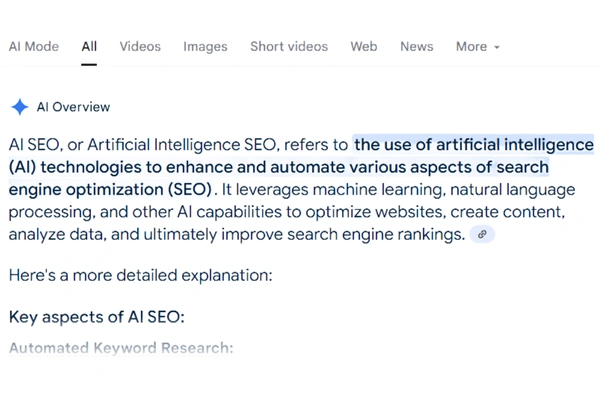The width and height of the screenshot is (600, 400).
Task: Open the Videos results tab
Action: point(140,46)
